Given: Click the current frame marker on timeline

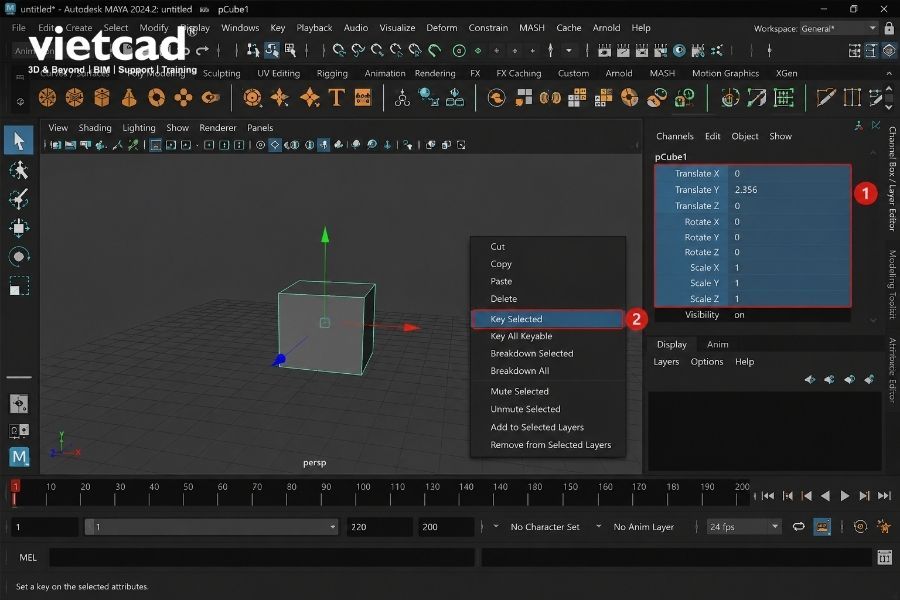Looking at the screenshot, I should click(15, 493).
